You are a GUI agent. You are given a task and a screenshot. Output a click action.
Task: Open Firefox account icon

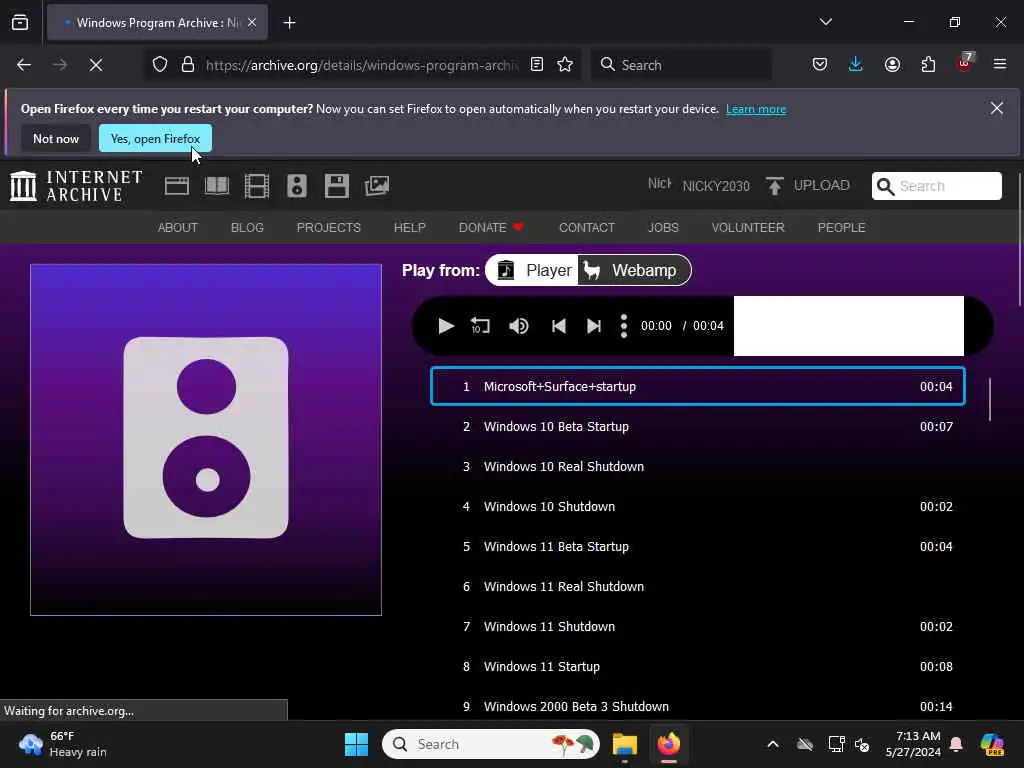click(x=892, y=65)
